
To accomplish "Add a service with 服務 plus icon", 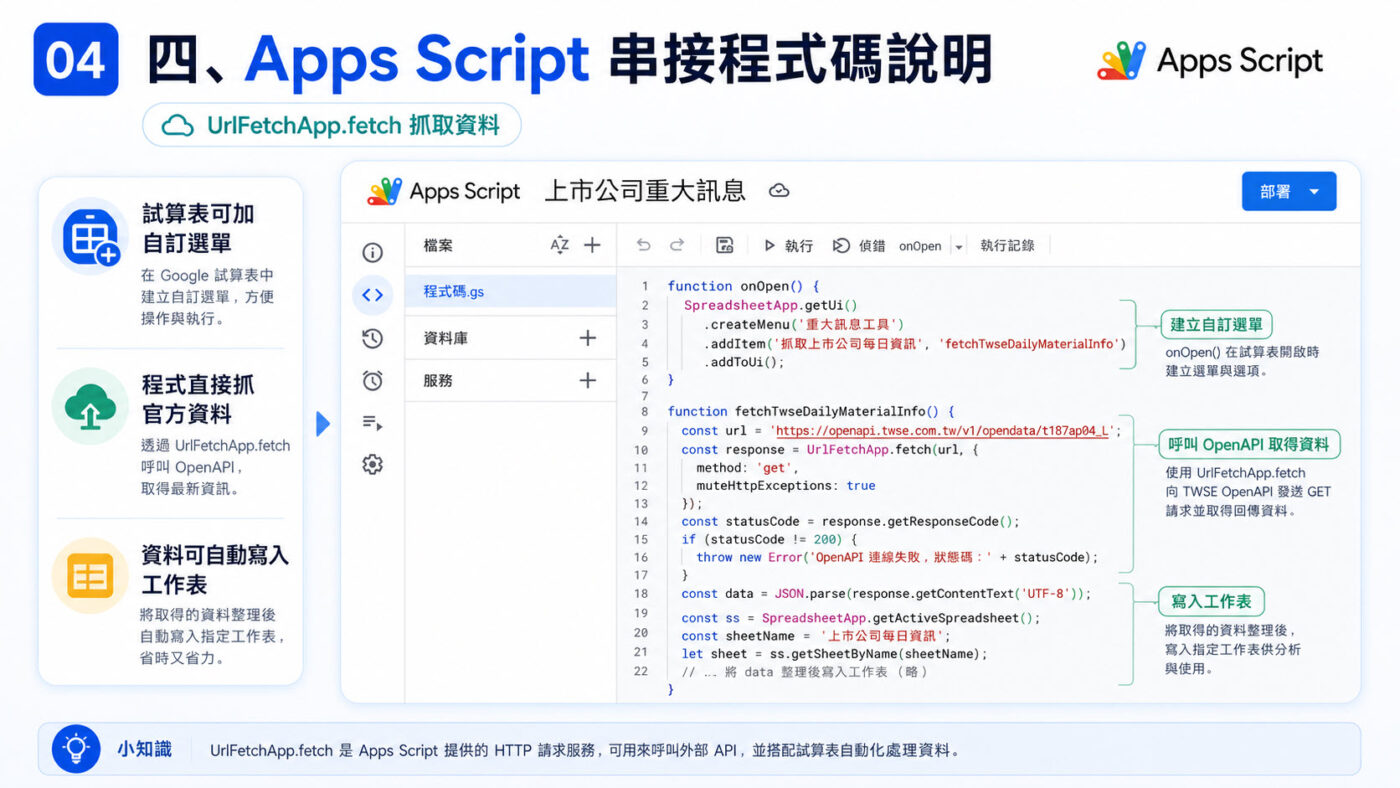I will tap(588, 380).
